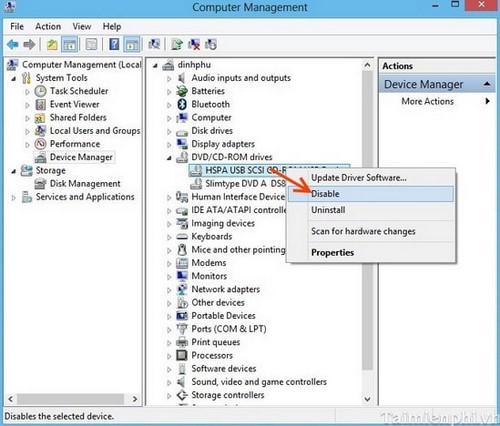Screen dimensions: 500x426
Task: Click the Scan for hardware changes toolbar icon
Action: coord(154,44)
